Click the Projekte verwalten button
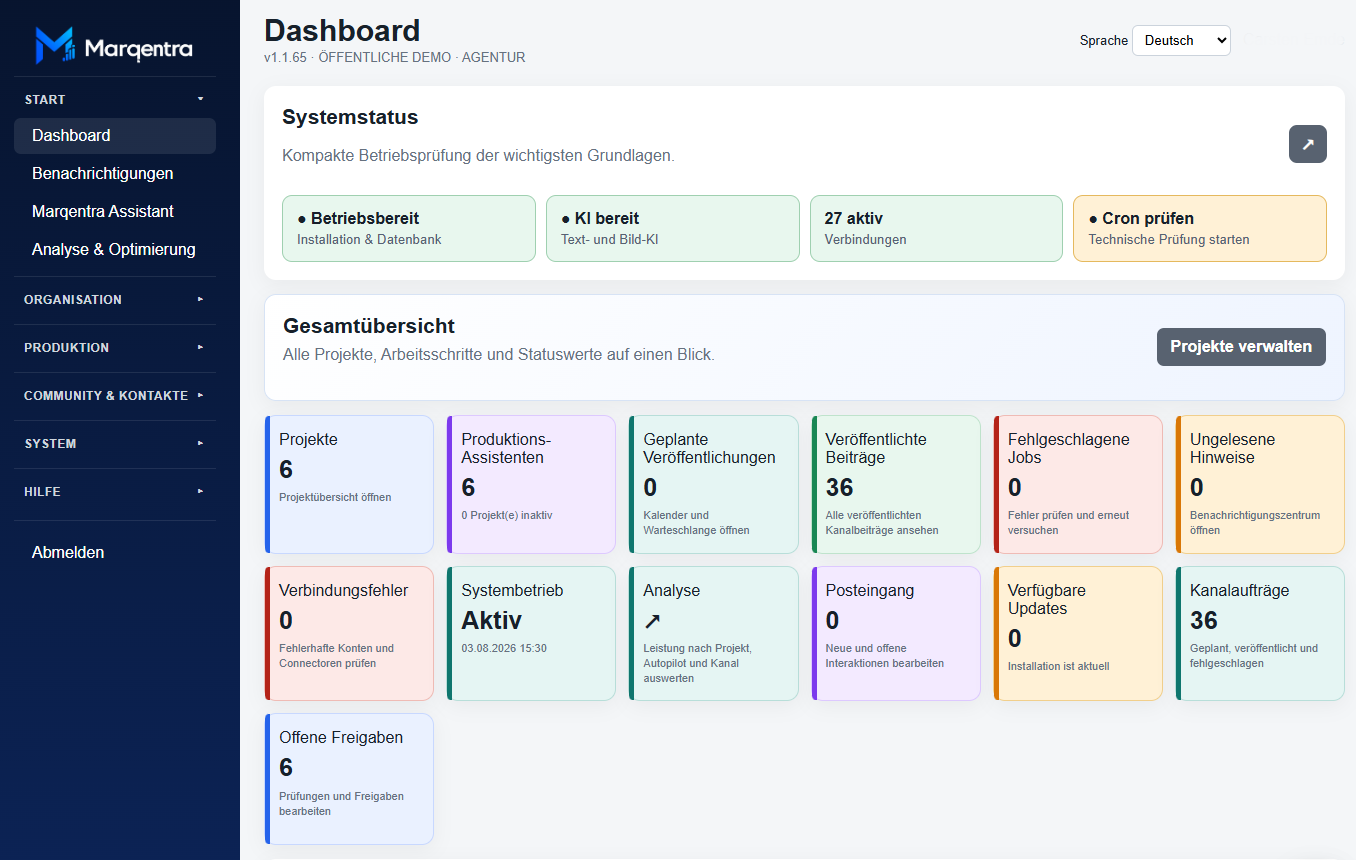1356x860 pixels. pyautogui.click(x=1241, y=346)
